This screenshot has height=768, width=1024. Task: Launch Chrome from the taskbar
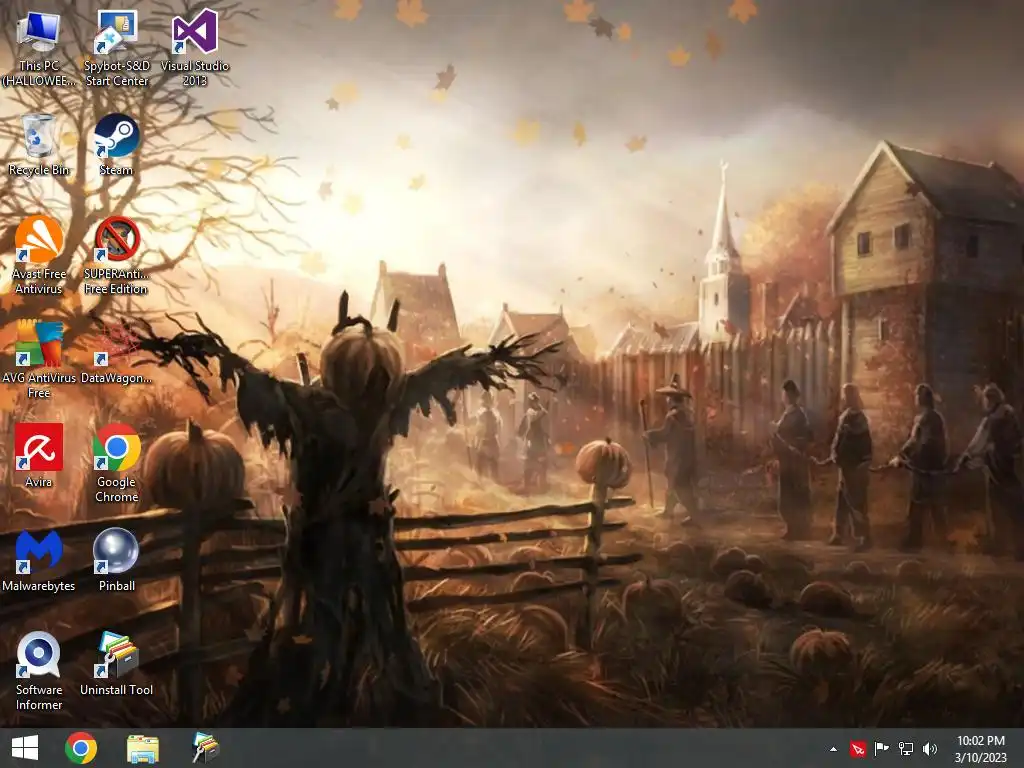tap(81, 748)
